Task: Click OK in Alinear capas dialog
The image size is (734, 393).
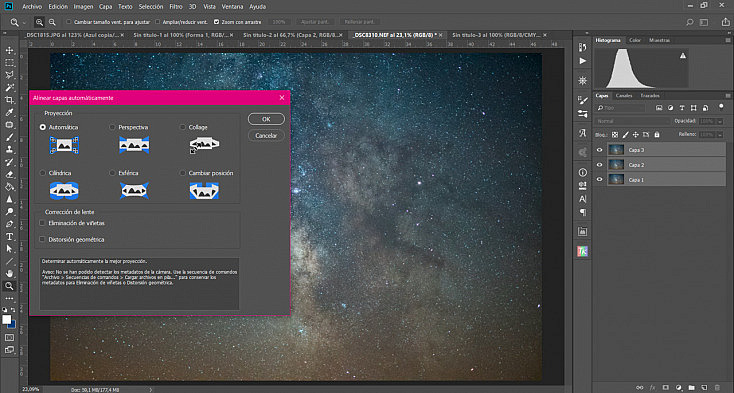Action: click(266, 119)
